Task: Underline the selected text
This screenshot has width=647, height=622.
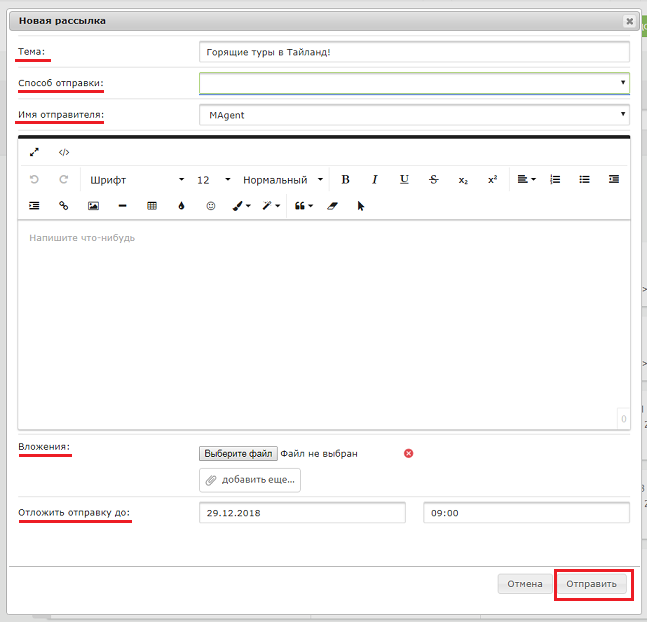Action: tap(404, 180)
